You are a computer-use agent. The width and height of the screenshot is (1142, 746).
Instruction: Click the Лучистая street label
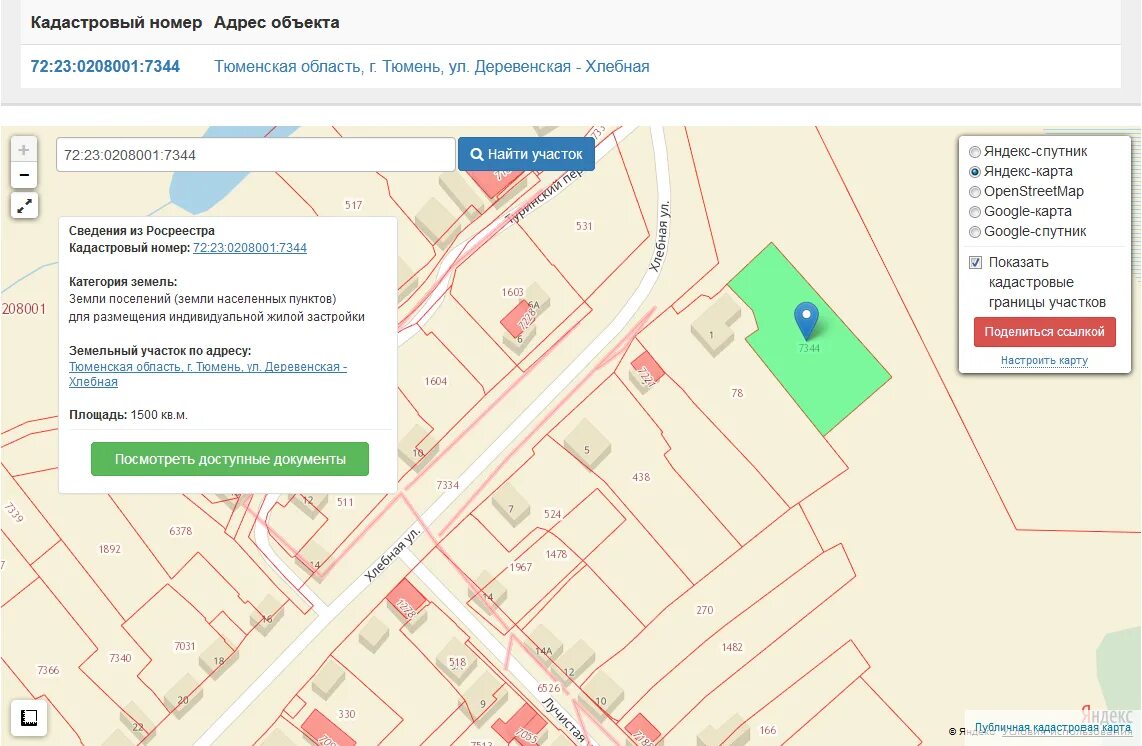click(x=564, y=719)
